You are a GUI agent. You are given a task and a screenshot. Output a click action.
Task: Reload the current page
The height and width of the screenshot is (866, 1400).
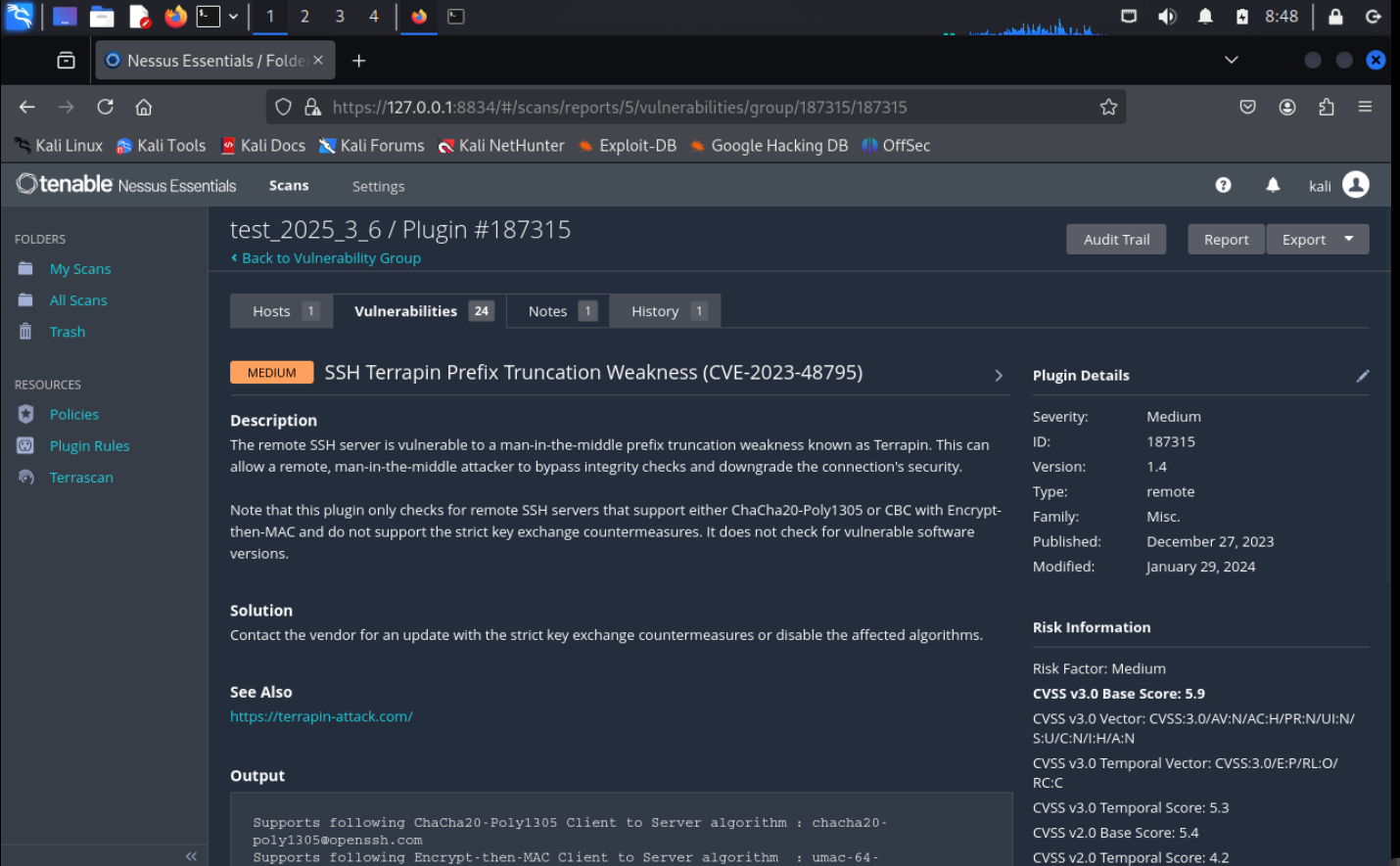[106, 107]
